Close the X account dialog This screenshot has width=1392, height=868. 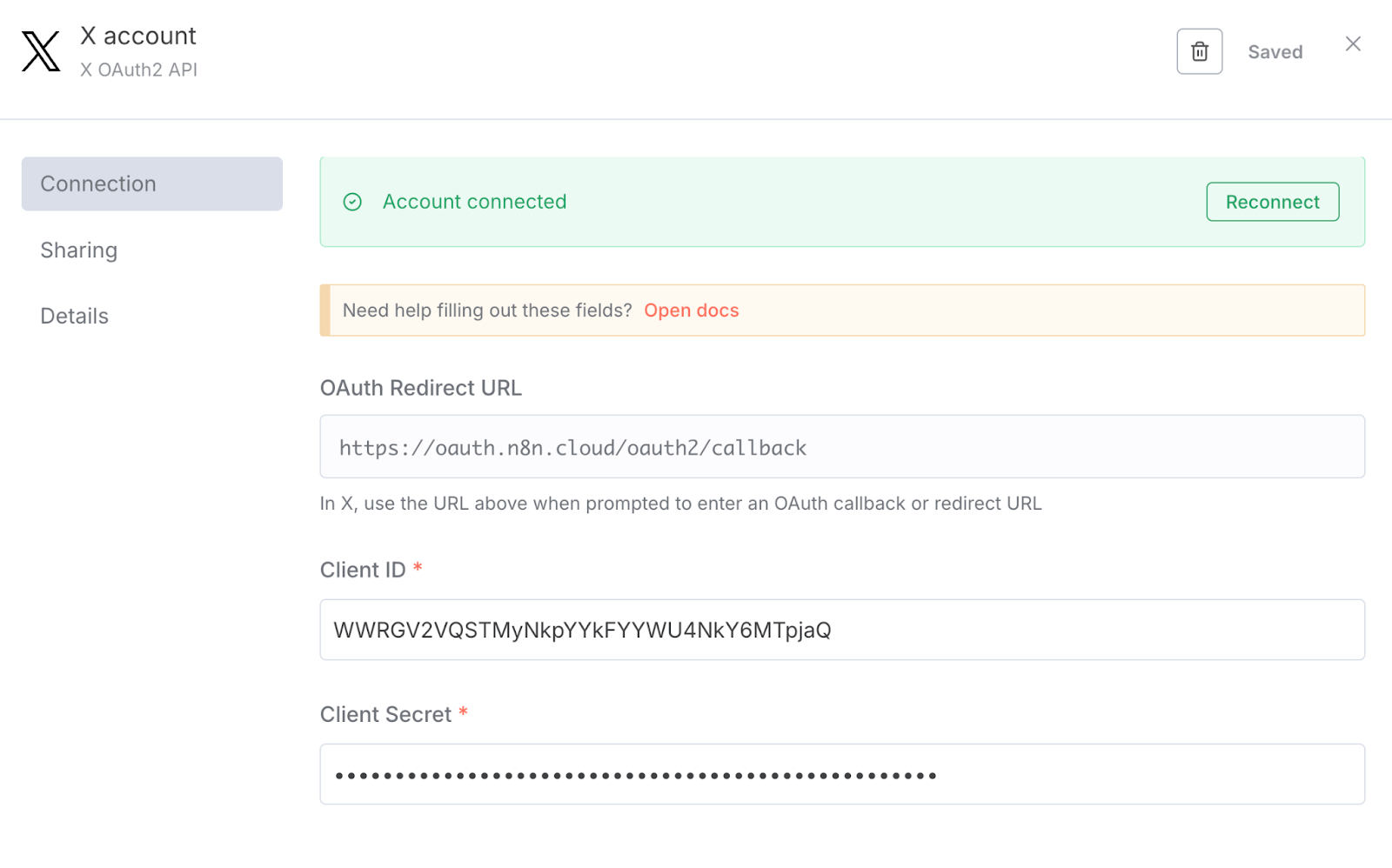(x=1352, y=43)
